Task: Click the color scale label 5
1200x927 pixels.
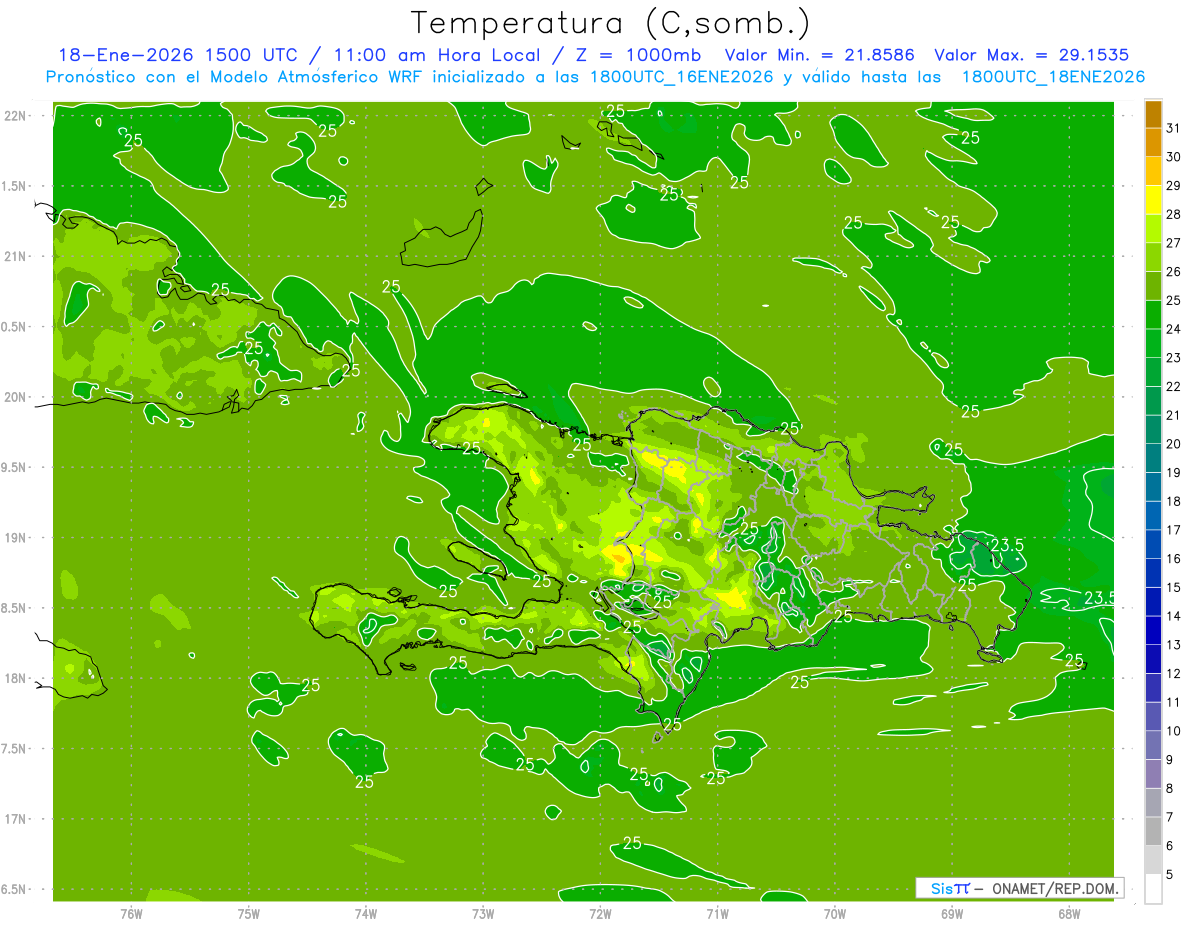Action: [x=1170, y=874]
